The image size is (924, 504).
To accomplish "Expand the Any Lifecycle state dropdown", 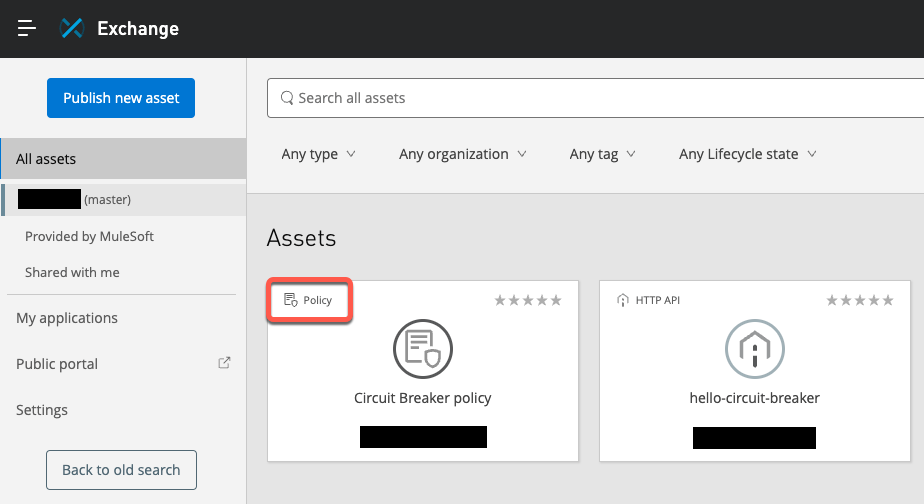I will click(x=747, y=154).
